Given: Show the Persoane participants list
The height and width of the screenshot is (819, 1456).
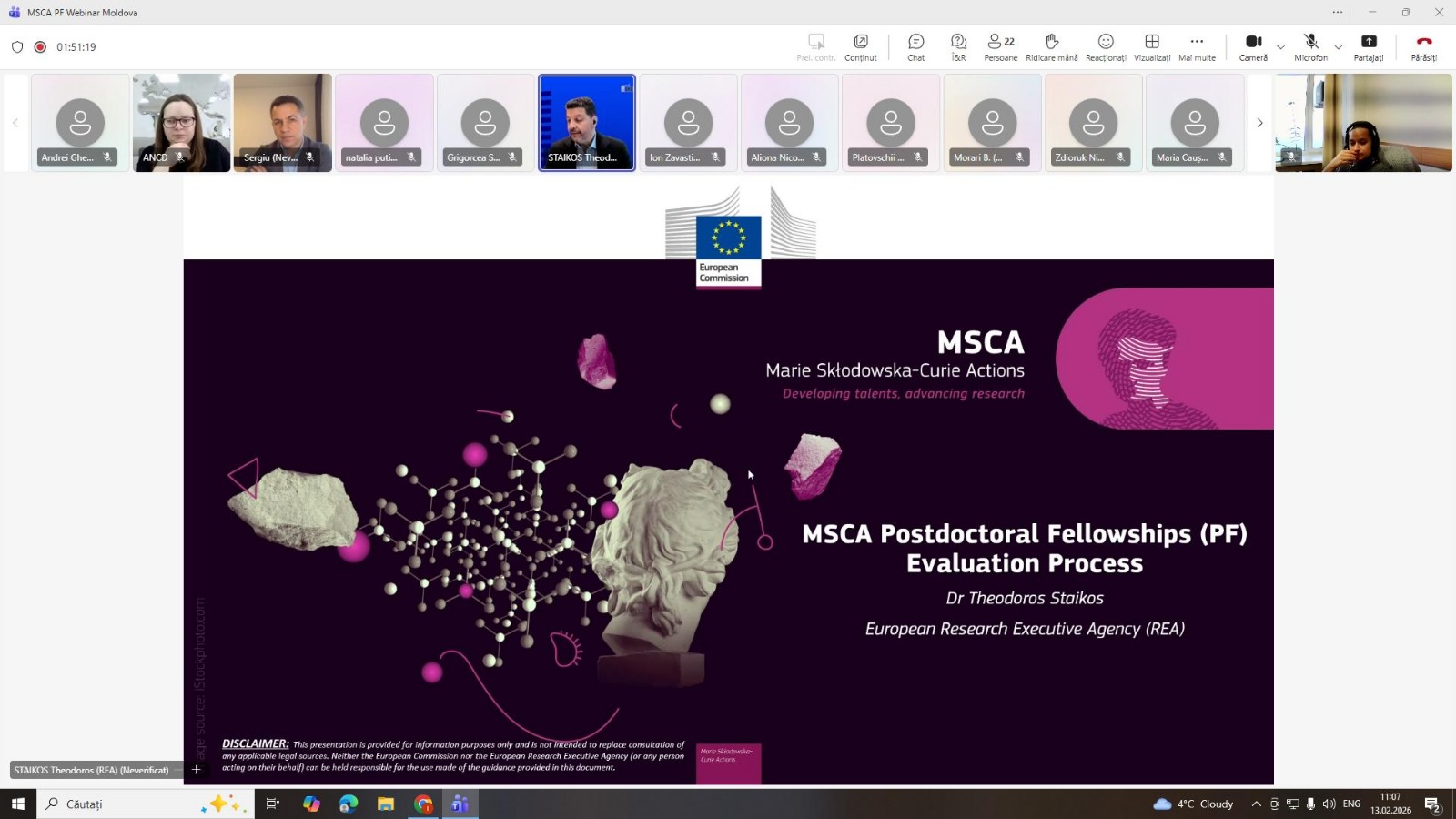Looking at the screenshot, I should click(x=1001, y=47).
